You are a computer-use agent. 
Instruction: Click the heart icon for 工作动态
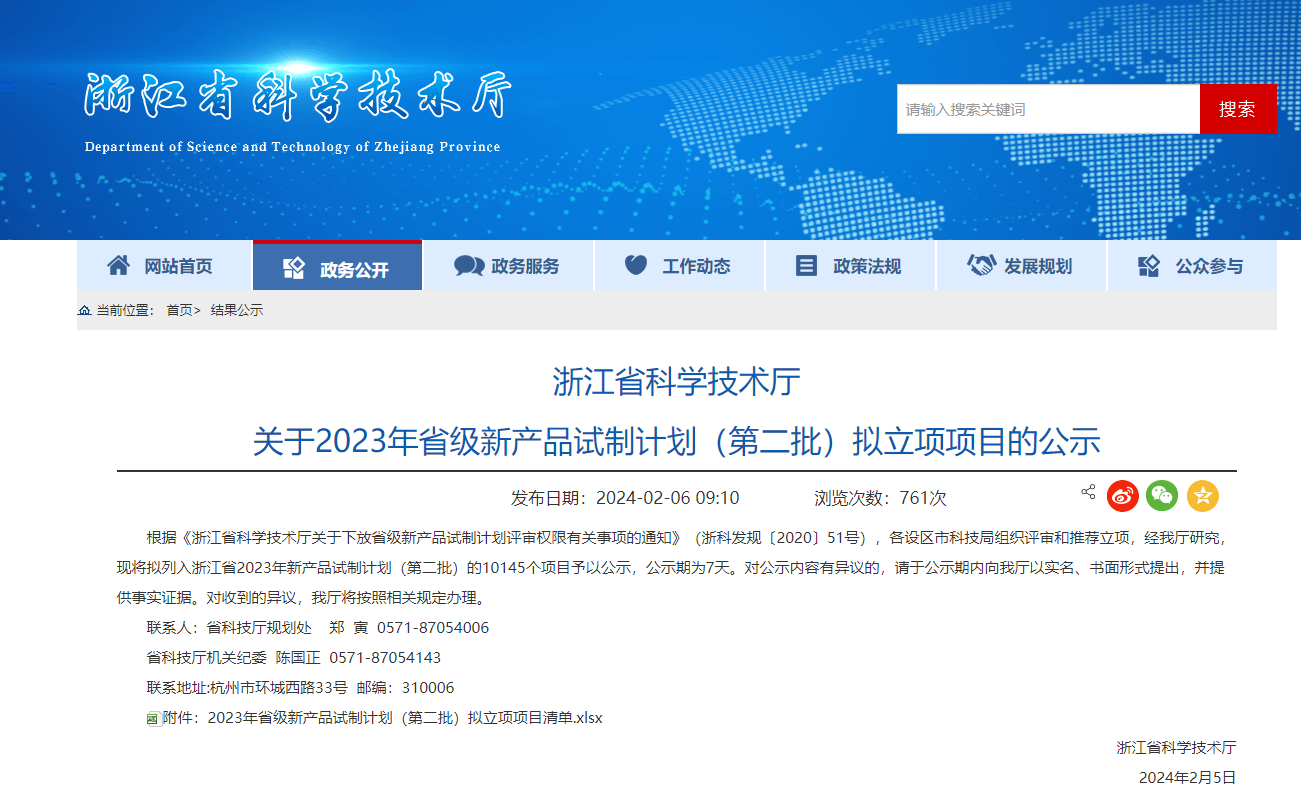point(636,266)
